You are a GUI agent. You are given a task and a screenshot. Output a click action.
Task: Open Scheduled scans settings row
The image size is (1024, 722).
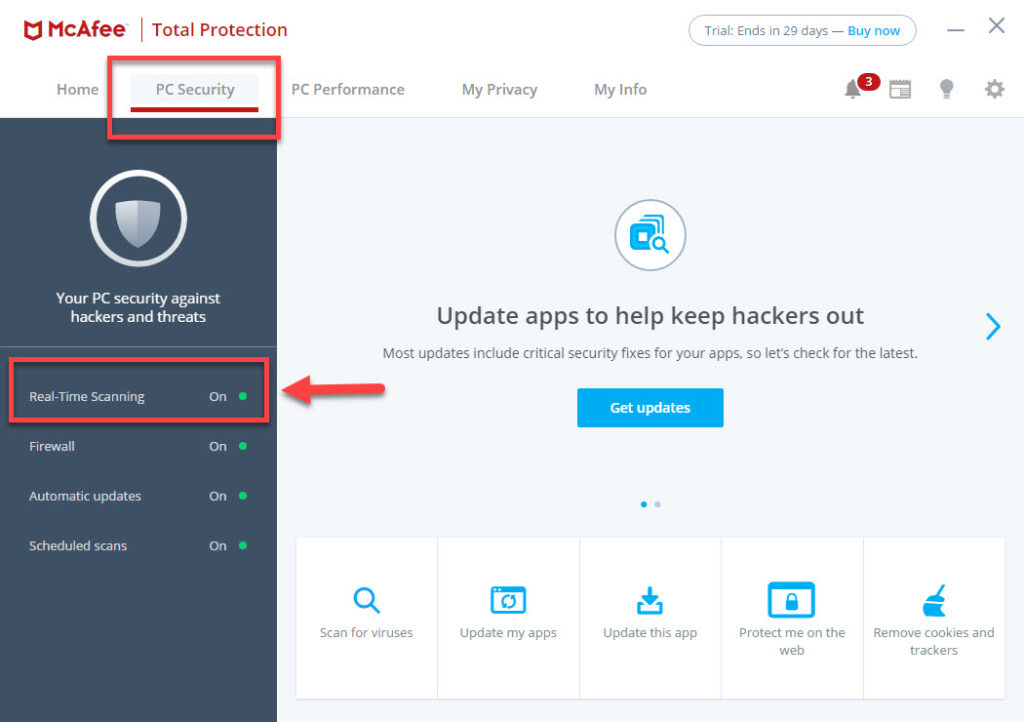(x=138, y=546)
